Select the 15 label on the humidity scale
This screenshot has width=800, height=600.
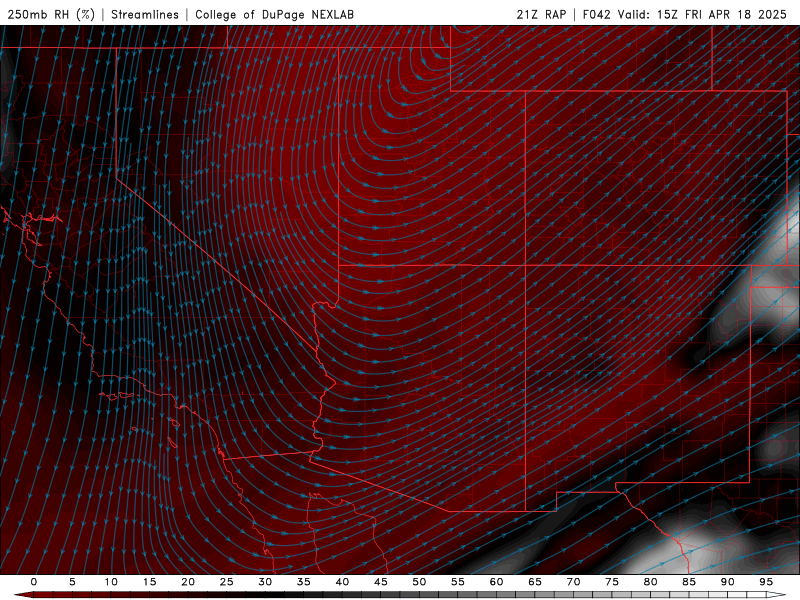pyautogui.click(x=149, y=582)
